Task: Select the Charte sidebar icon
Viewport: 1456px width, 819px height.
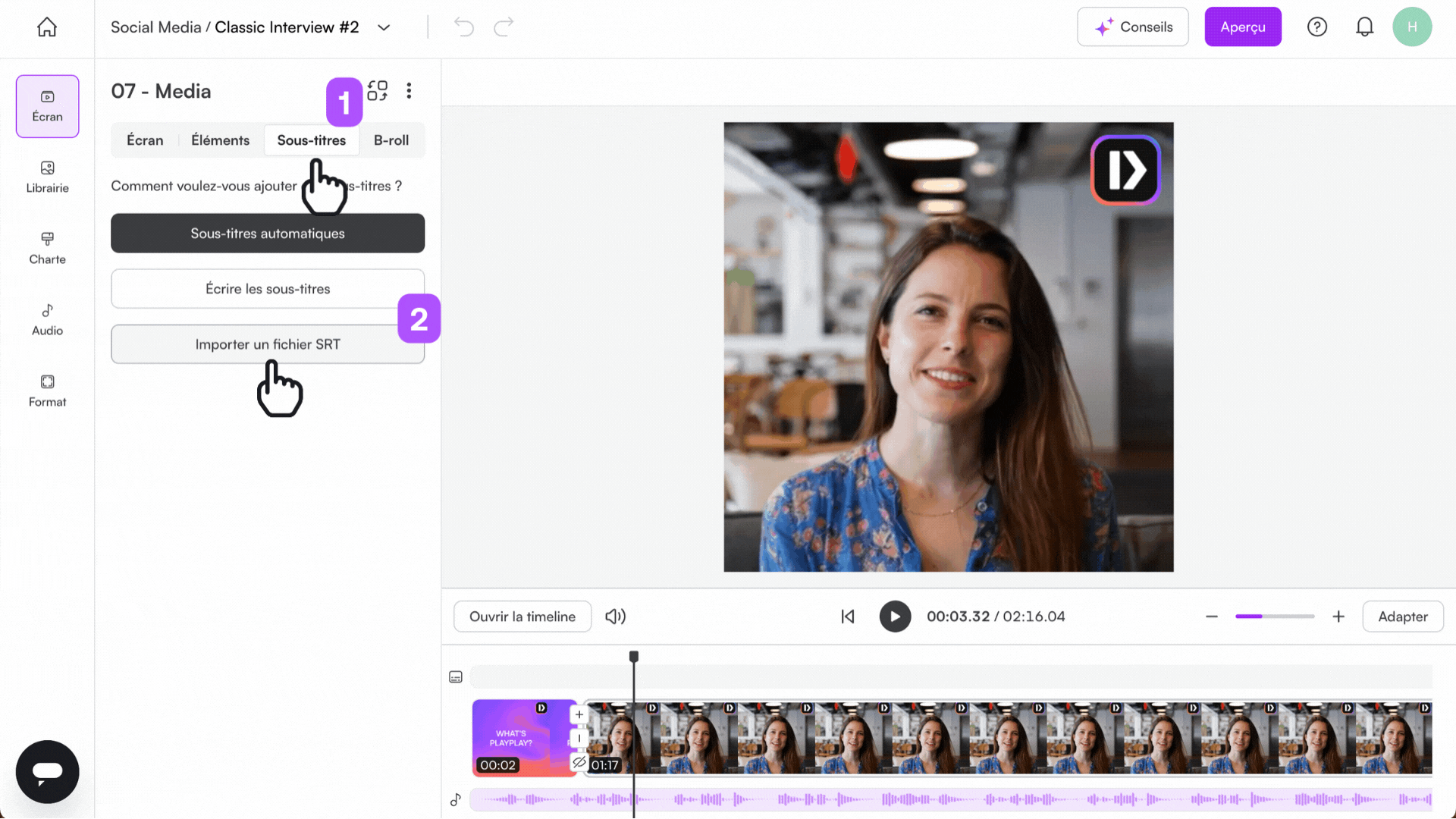Action: (x=47, y=248)
